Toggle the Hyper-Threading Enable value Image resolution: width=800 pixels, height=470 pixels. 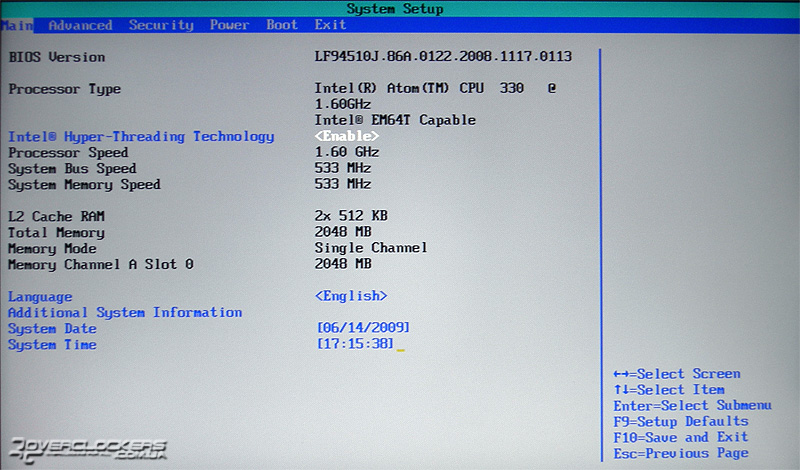click(346, 136)
